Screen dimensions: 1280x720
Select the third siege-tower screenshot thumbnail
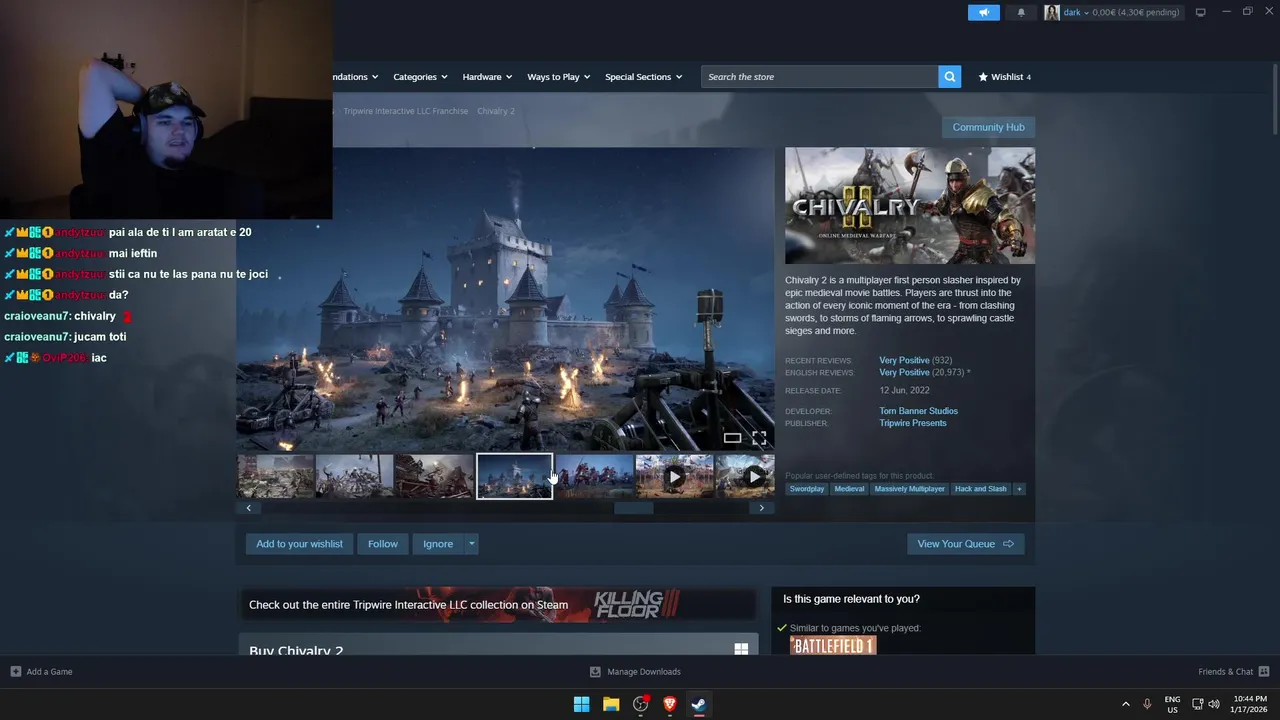pos(434,476)
